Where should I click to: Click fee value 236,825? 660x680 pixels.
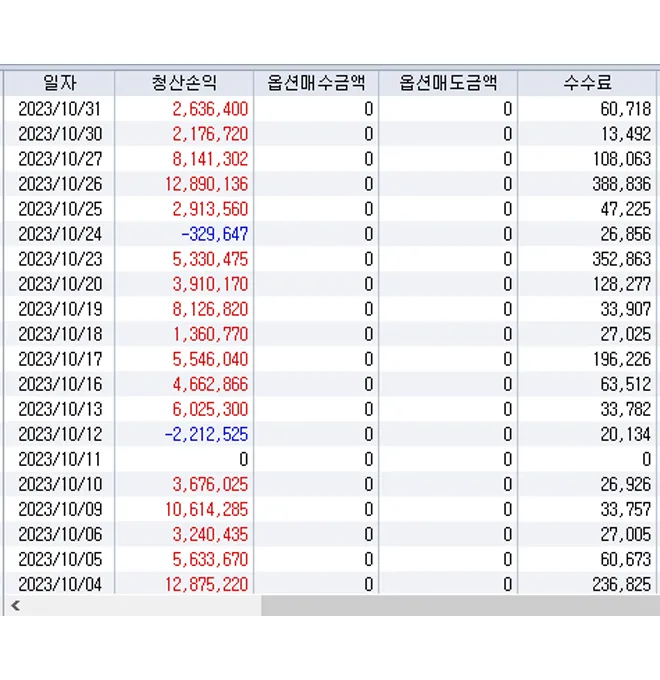point(622,585)
